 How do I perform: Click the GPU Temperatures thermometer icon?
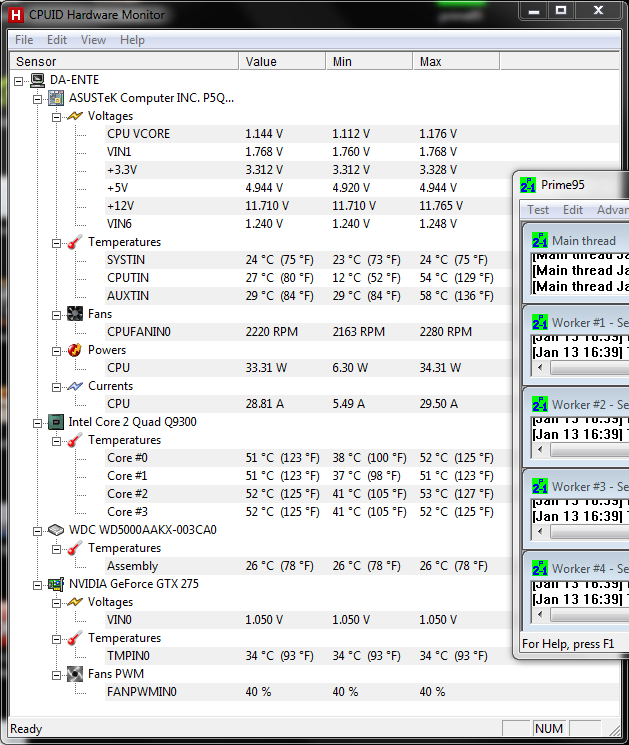[75, 638]
